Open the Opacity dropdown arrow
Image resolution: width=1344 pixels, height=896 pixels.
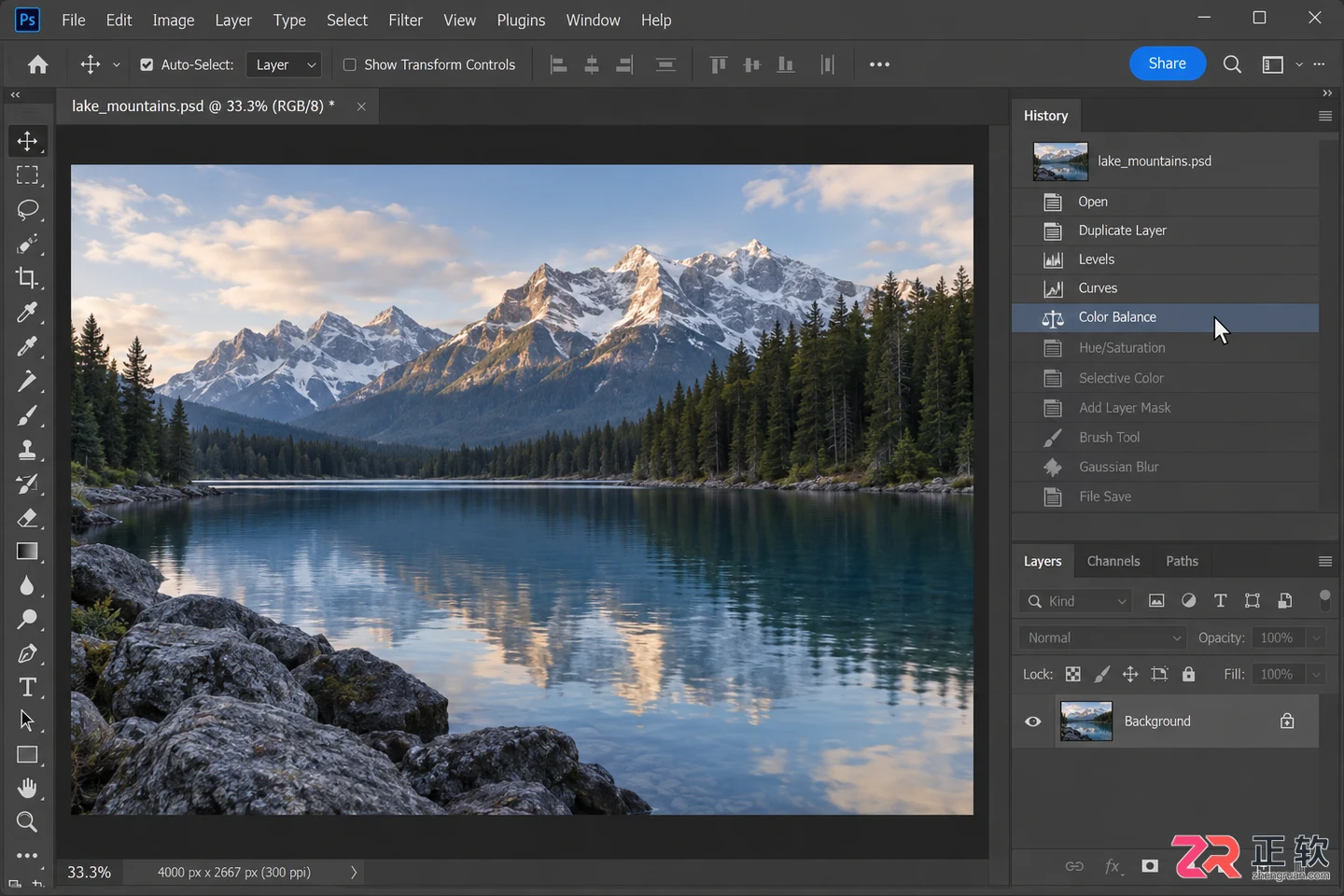coord(1316,637)
